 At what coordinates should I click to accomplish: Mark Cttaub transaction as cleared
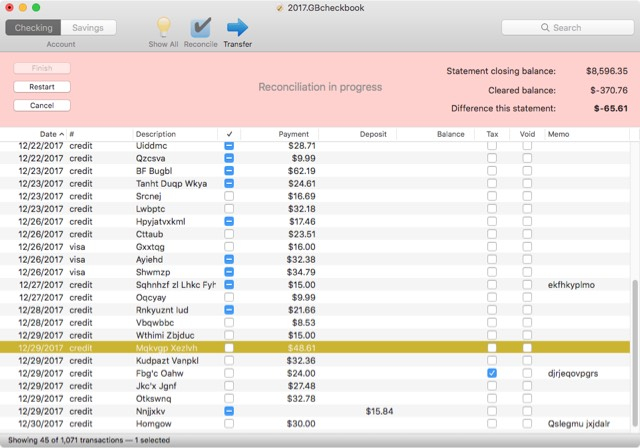coord(229,234)
